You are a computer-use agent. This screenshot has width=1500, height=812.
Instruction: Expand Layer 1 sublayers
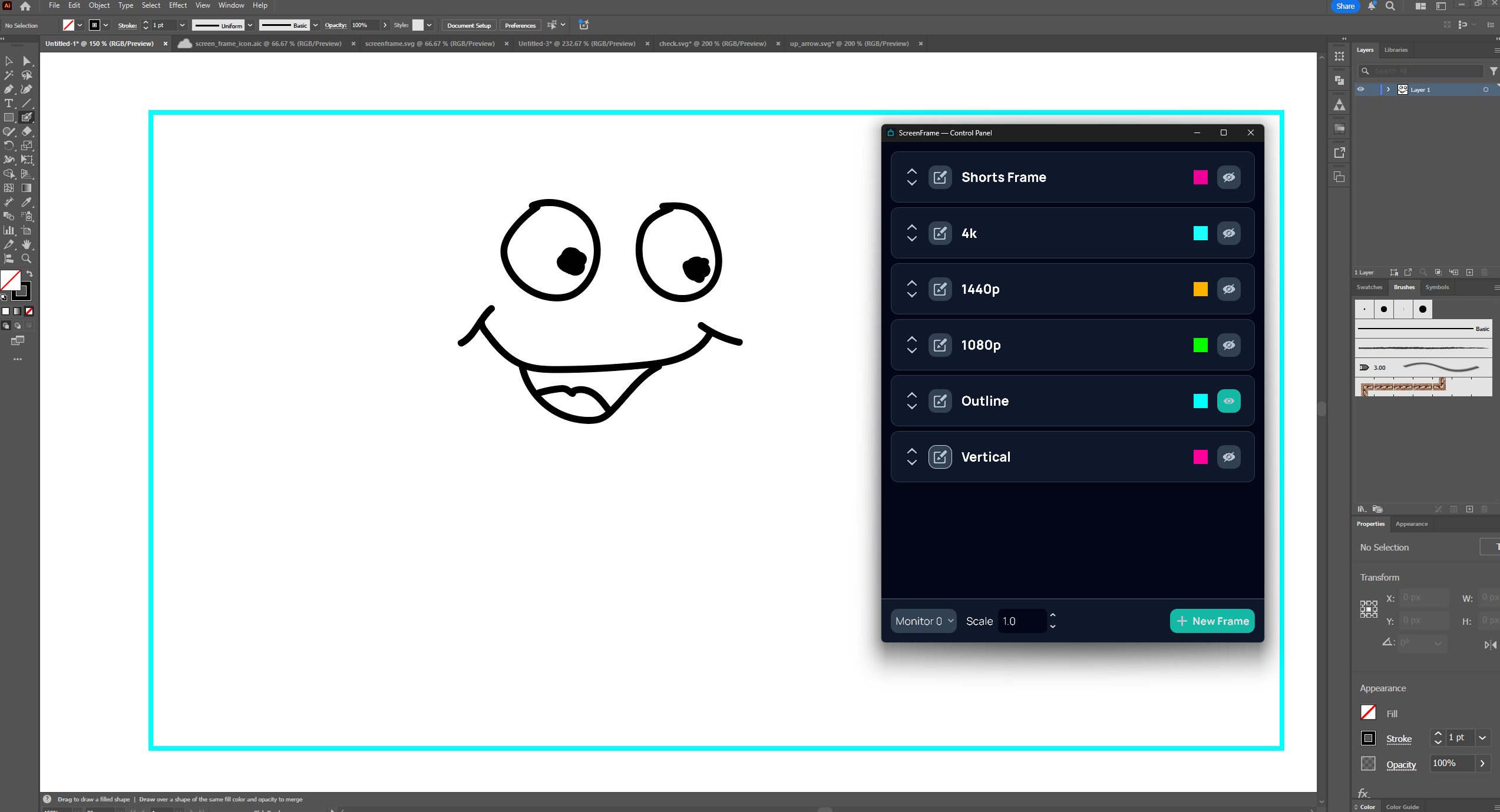pos(1389,90)
